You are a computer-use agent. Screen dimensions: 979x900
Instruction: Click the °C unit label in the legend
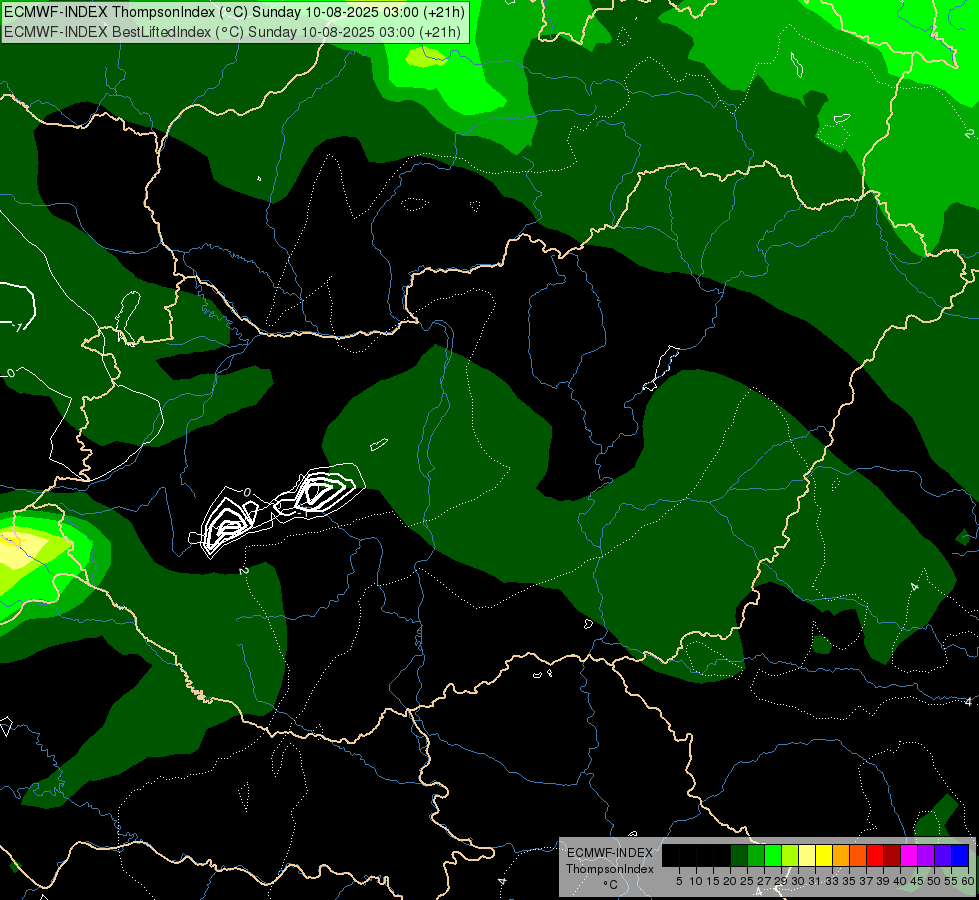611,884
